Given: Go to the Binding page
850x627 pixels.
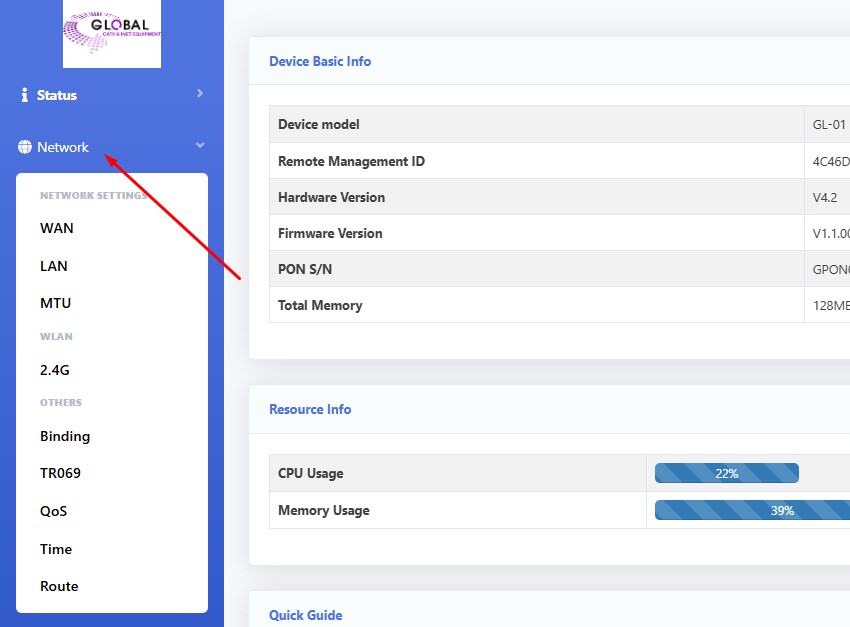Looking at the screenshot, I should [x=65, y=436].
